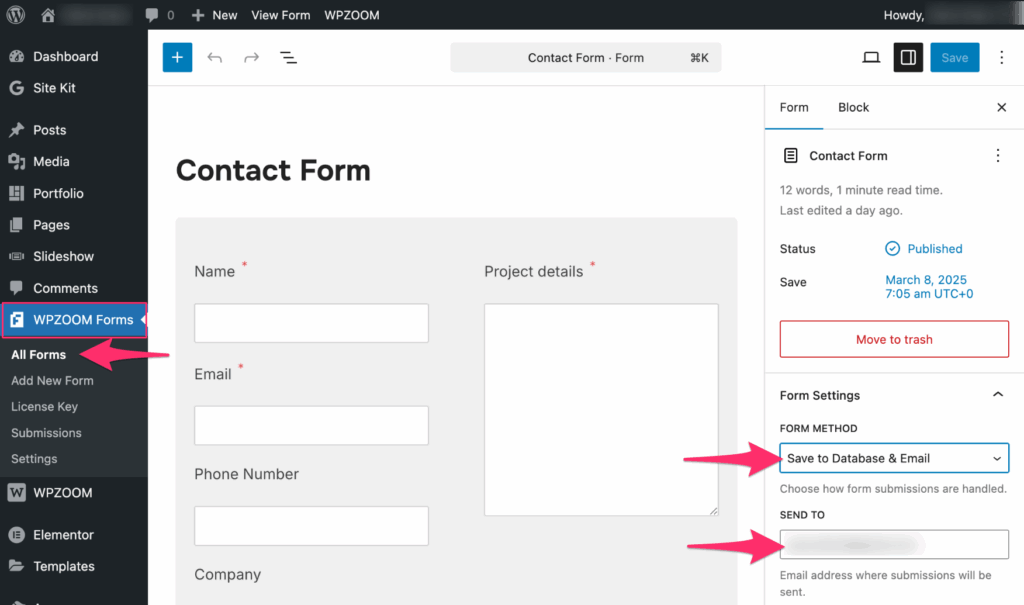Select WPZOOM Forms menu item
This screenshot has height=605, width=1024.
tap(74, 319)
